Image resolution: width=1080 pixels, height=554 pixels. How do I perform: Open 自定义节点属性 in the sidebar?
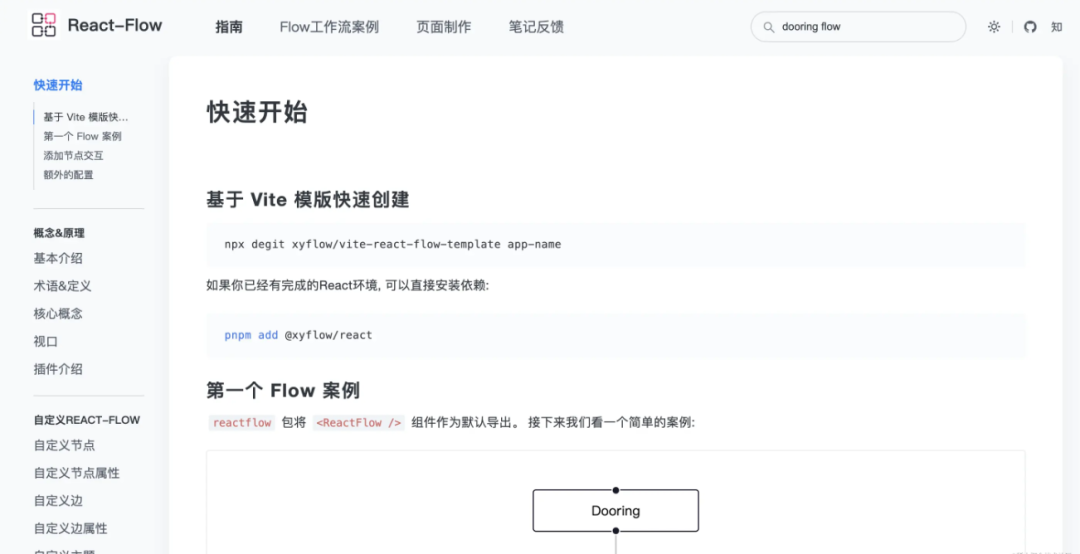coord(76,473)
